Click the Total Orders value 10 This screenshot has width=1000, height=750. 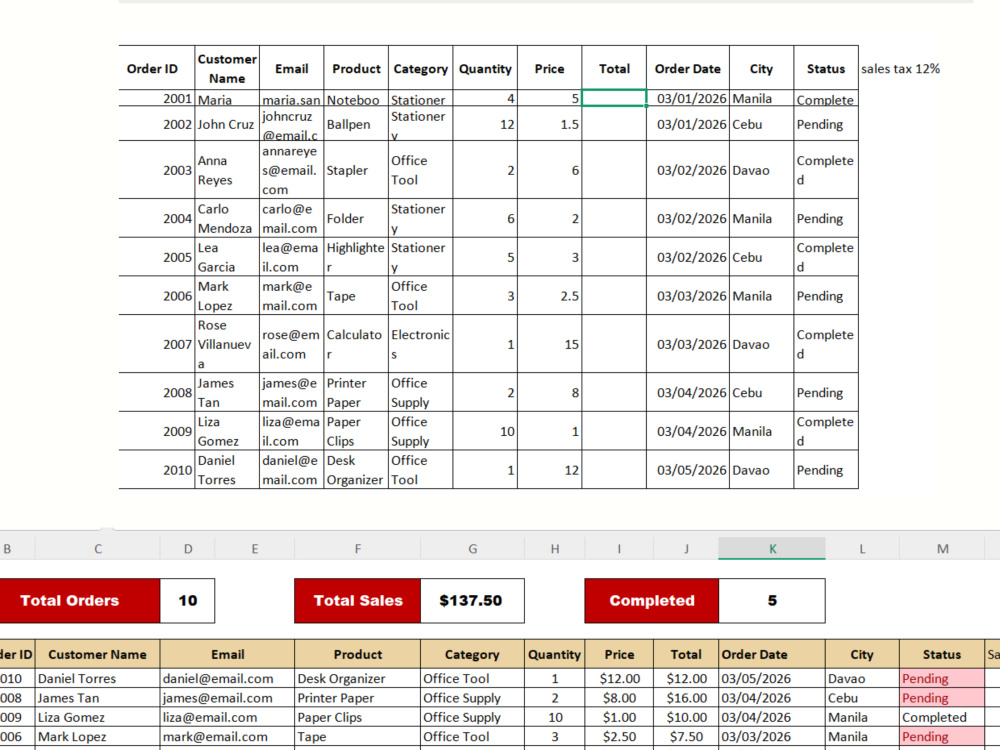tap(188, 601)
